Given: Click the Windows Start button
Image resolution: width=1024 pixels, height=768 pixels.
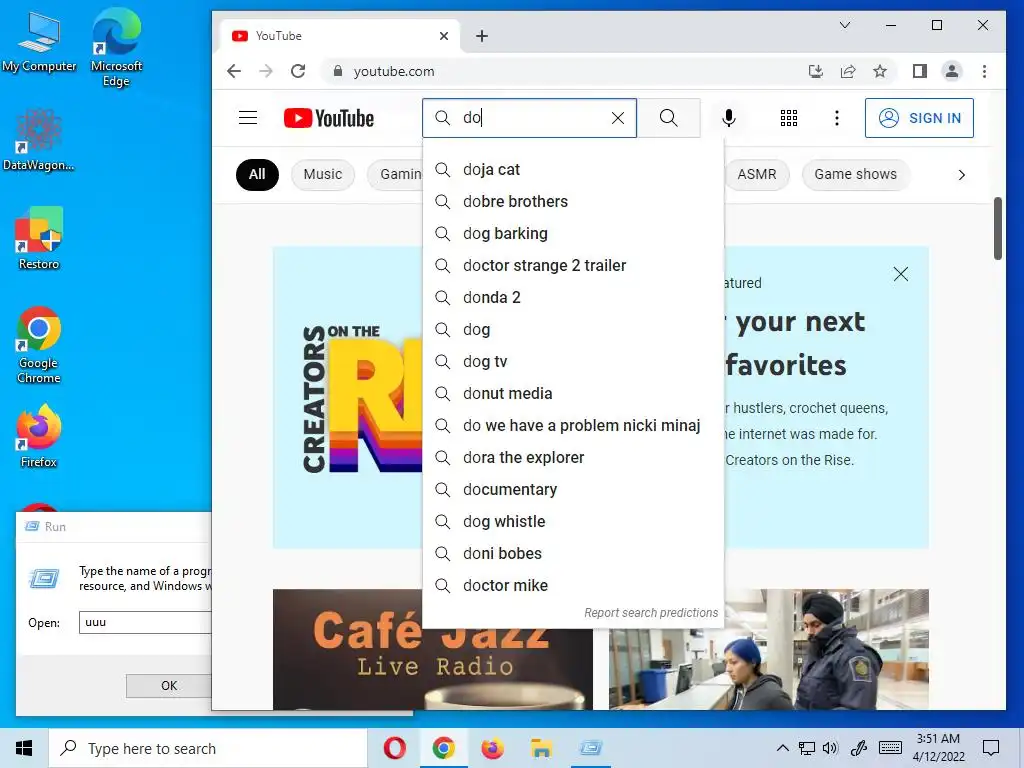Looking at the screenshot, I should (x=24, y=748).
